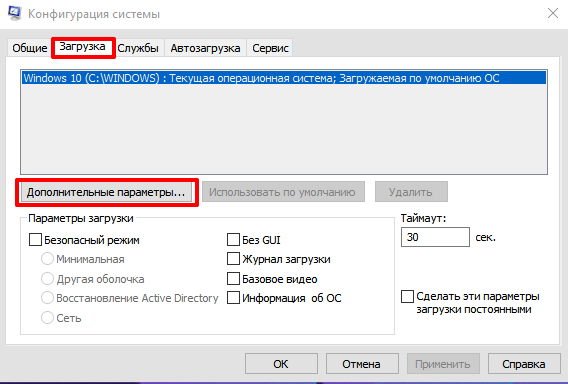Viewport: 568px width, 384px height.
Task: Click the Удалить button
Action: [411, 192]
